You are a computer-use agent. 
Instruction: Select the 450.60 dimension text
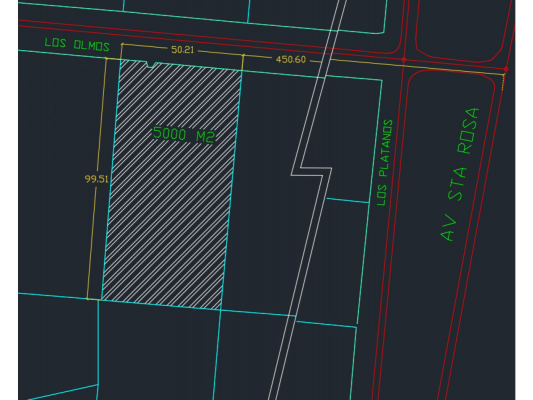291,60
